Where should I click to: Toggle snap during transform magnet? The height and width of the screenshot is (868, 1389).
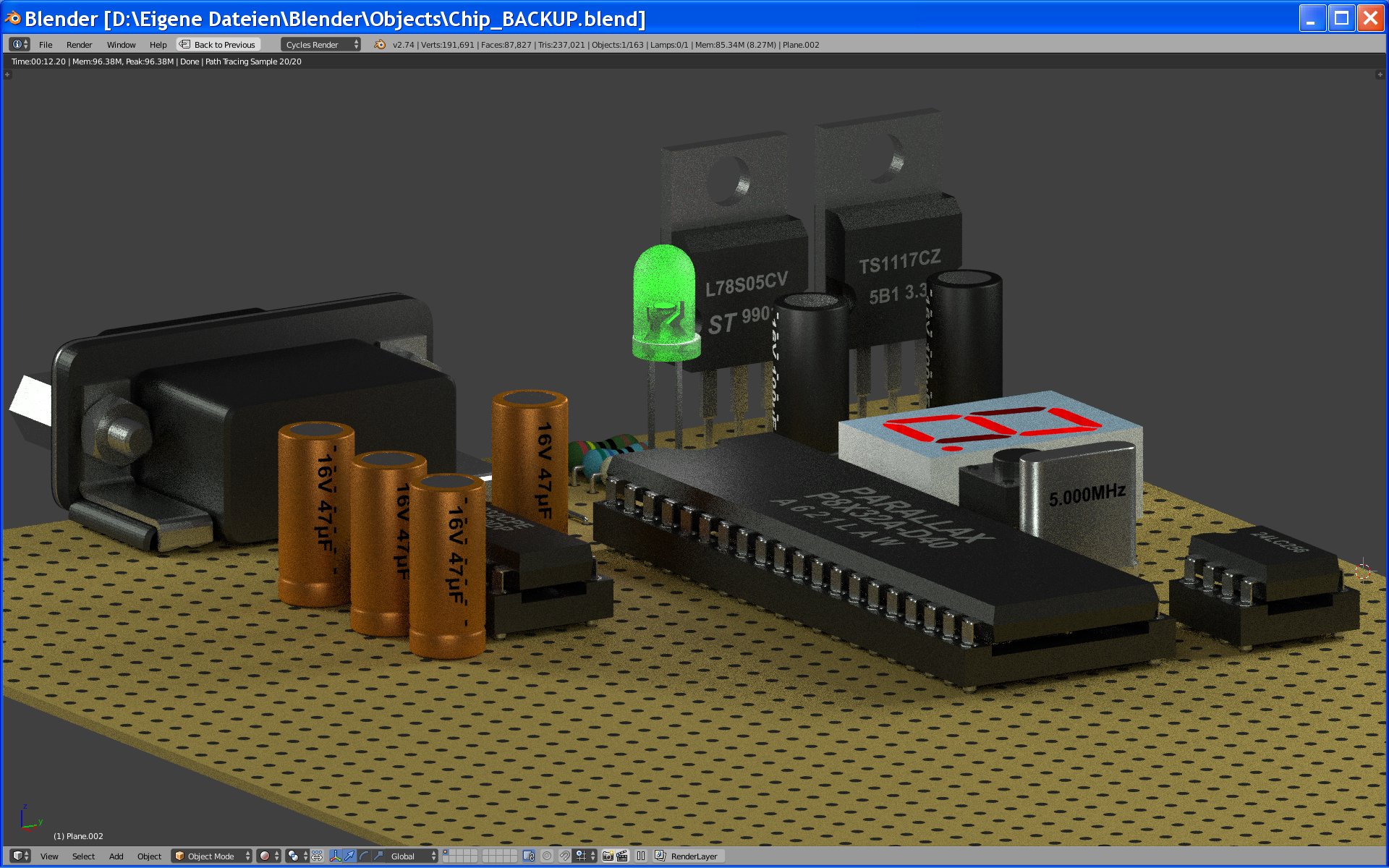[x=565, y=856]
